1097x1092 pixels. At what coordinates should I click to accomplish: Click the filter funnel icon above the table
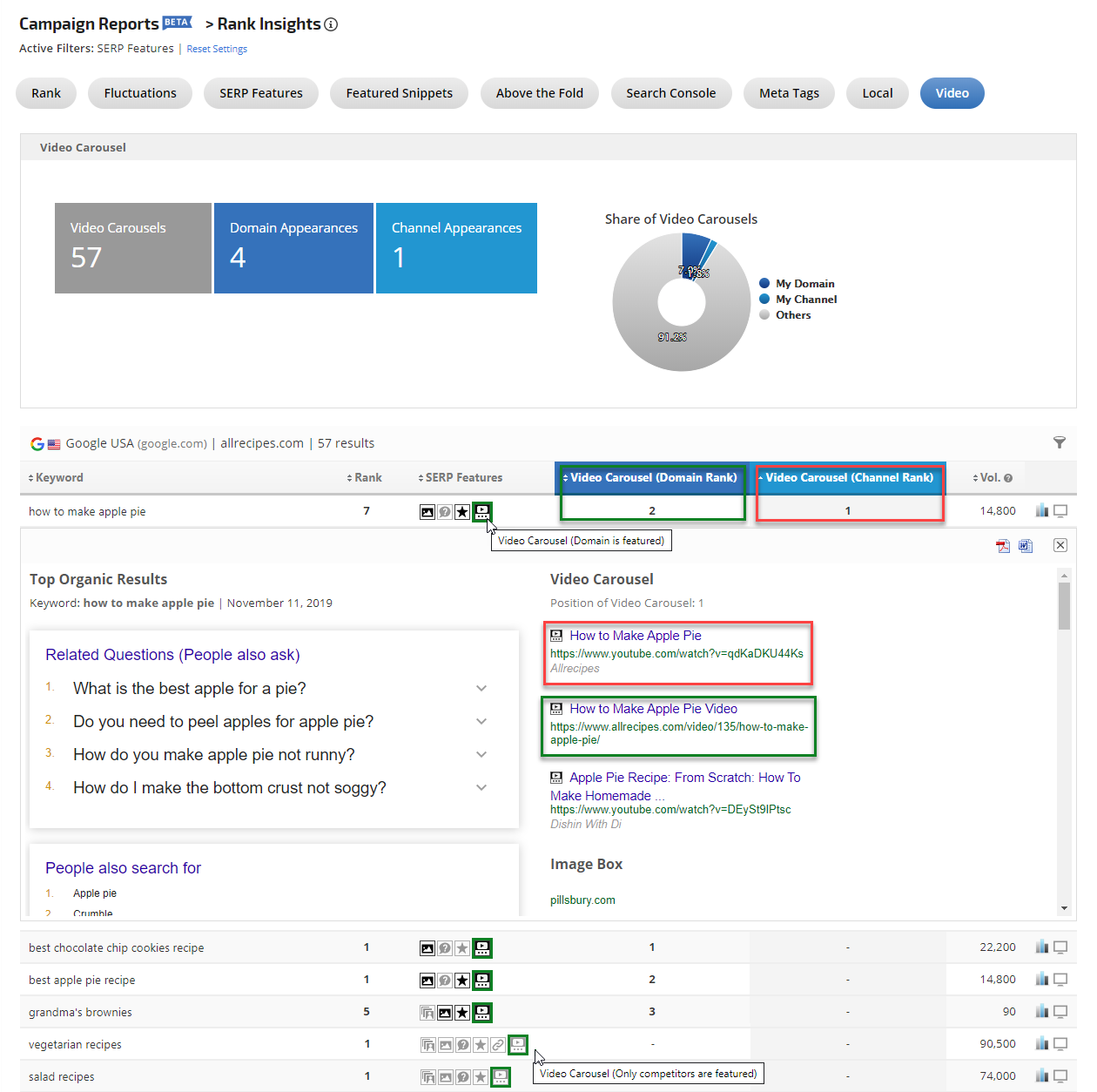coord(1059,442)
